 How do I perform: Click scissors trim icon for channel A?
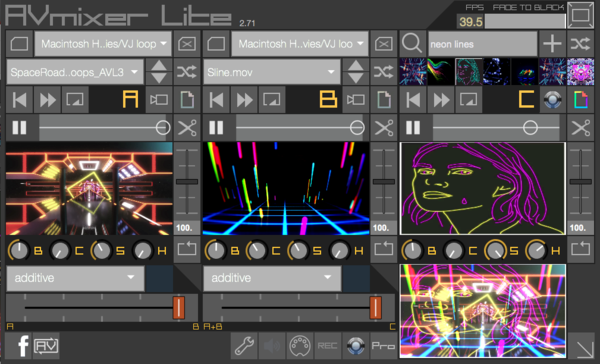click(x=187, y=128)
